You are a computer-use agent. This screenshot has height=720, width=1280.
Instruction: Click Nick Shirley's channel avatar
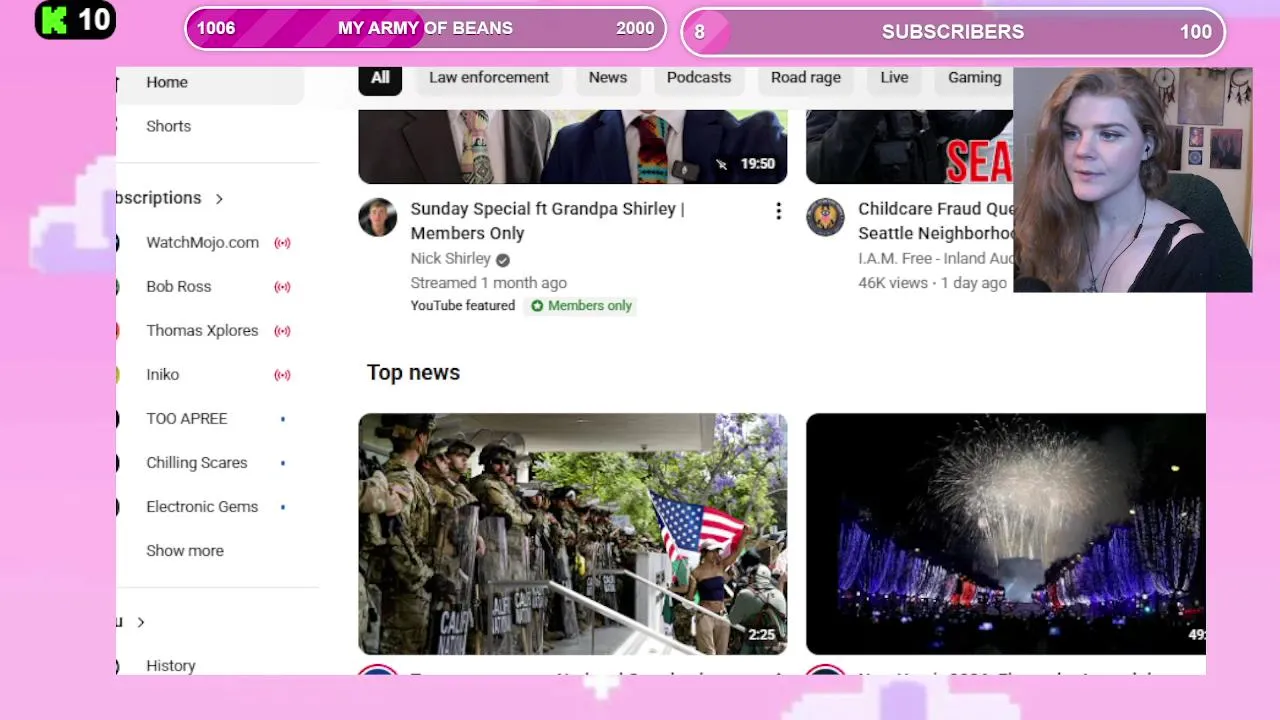click(378, 217)
